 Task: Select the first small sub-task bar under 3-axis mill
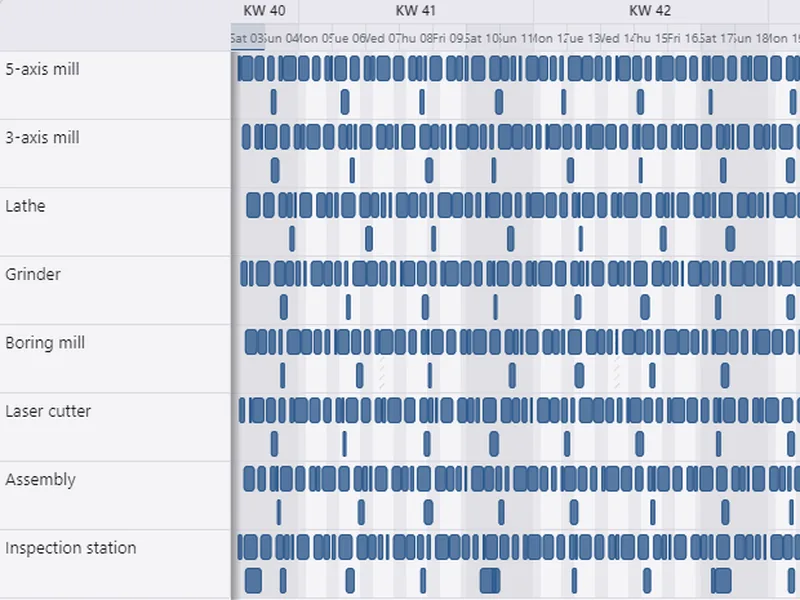275,170
